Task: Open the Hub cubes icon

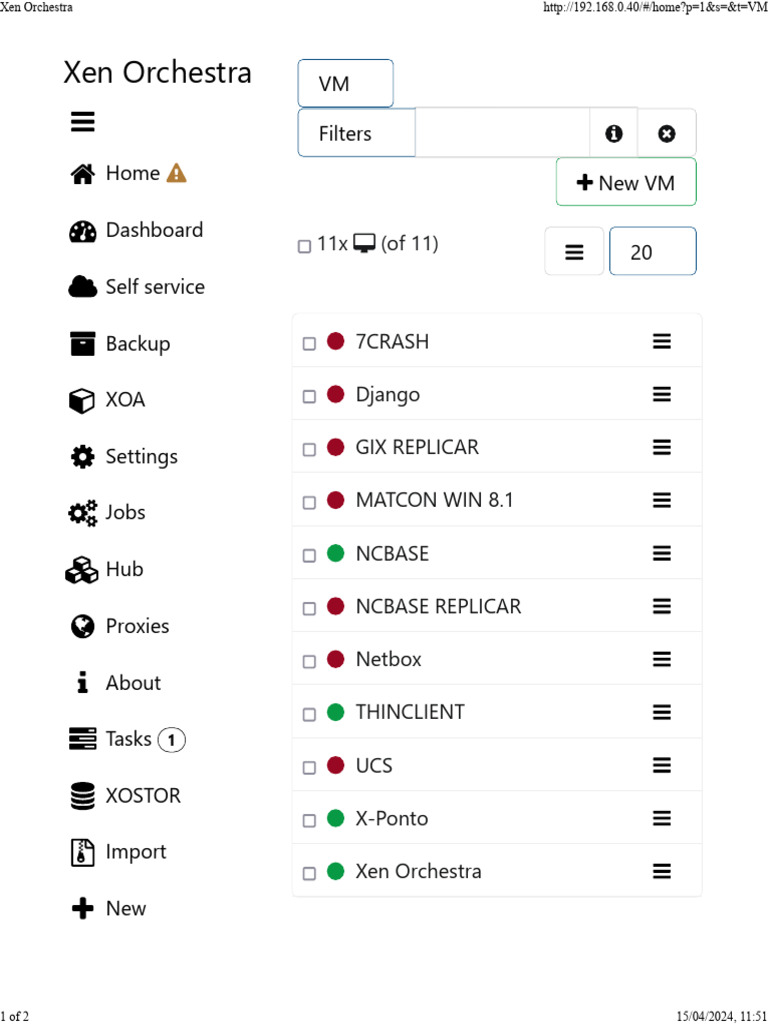Action: point(82,570)
